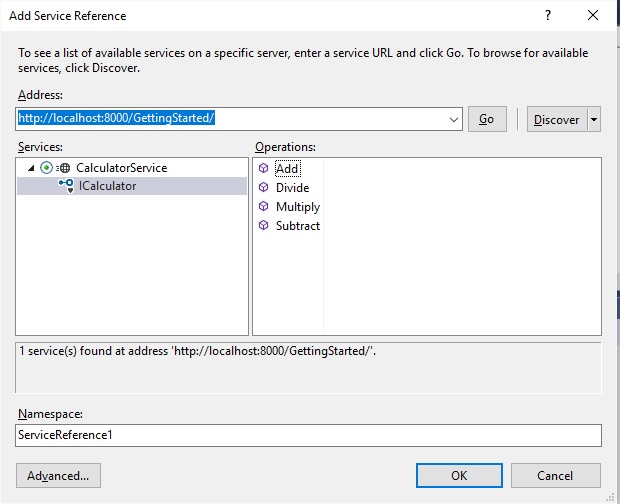
Task: Click the Divide operation cube icon
Action: (x=264, y=188)
